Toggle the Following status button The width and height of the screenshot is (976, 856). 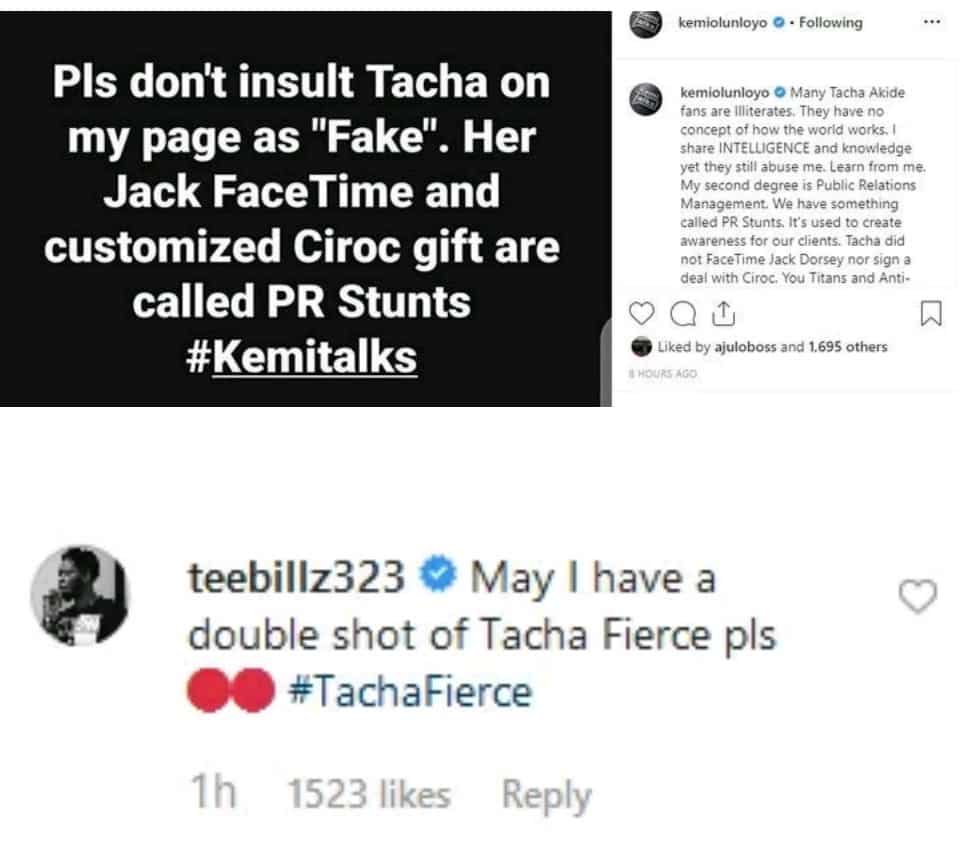(830, 23)
